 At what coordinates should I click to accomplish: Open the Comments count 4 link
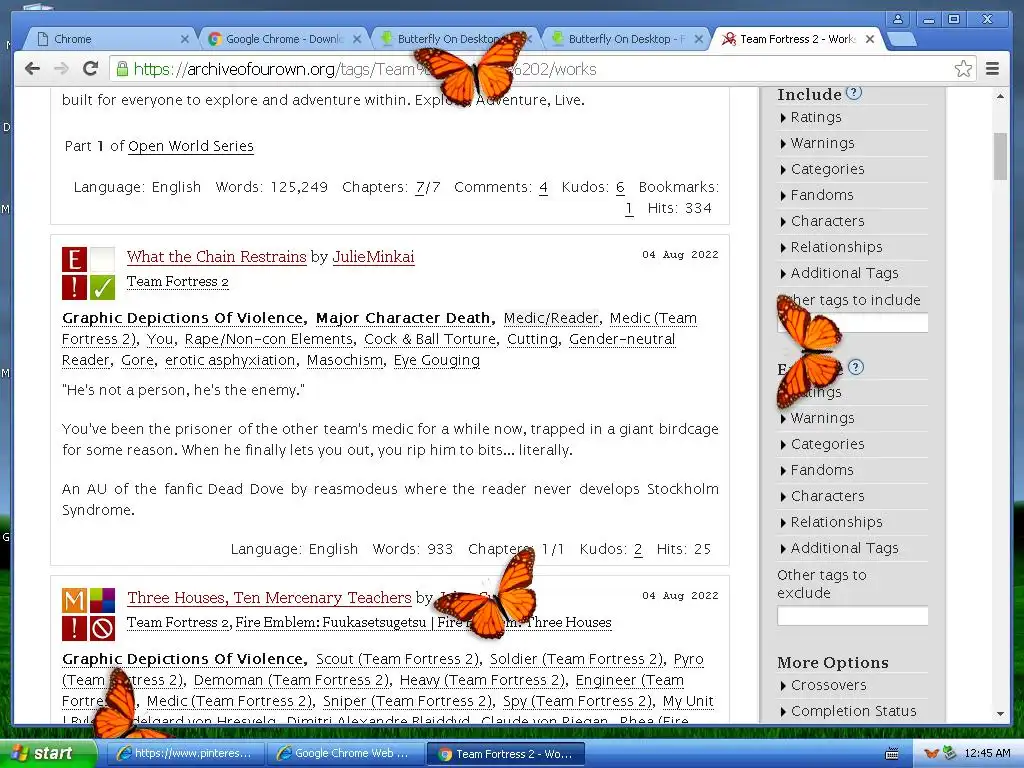point(543,187)
